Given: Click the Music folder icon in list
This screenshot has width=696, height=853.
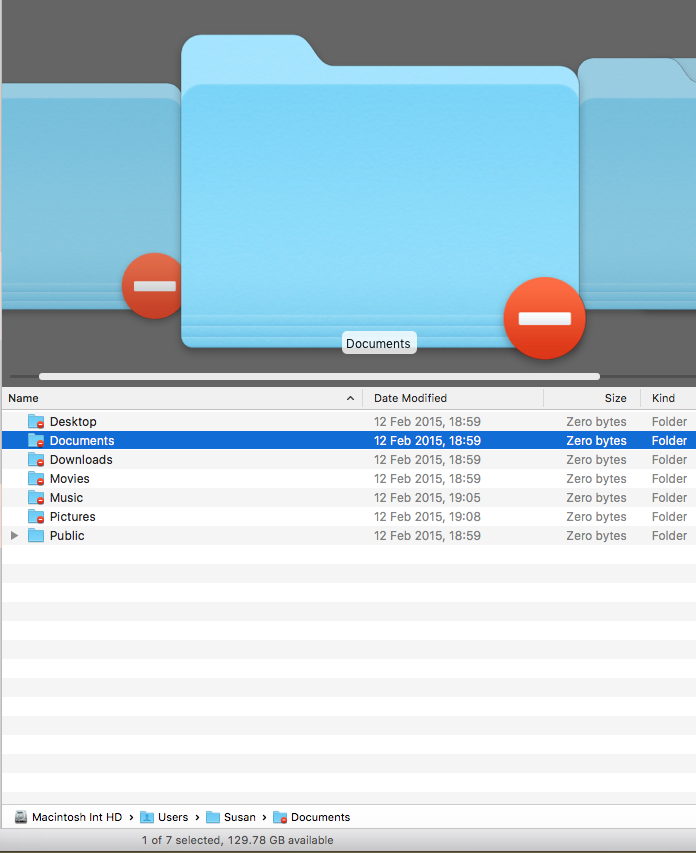Looking at the screenshot, I should pos(36,498).
